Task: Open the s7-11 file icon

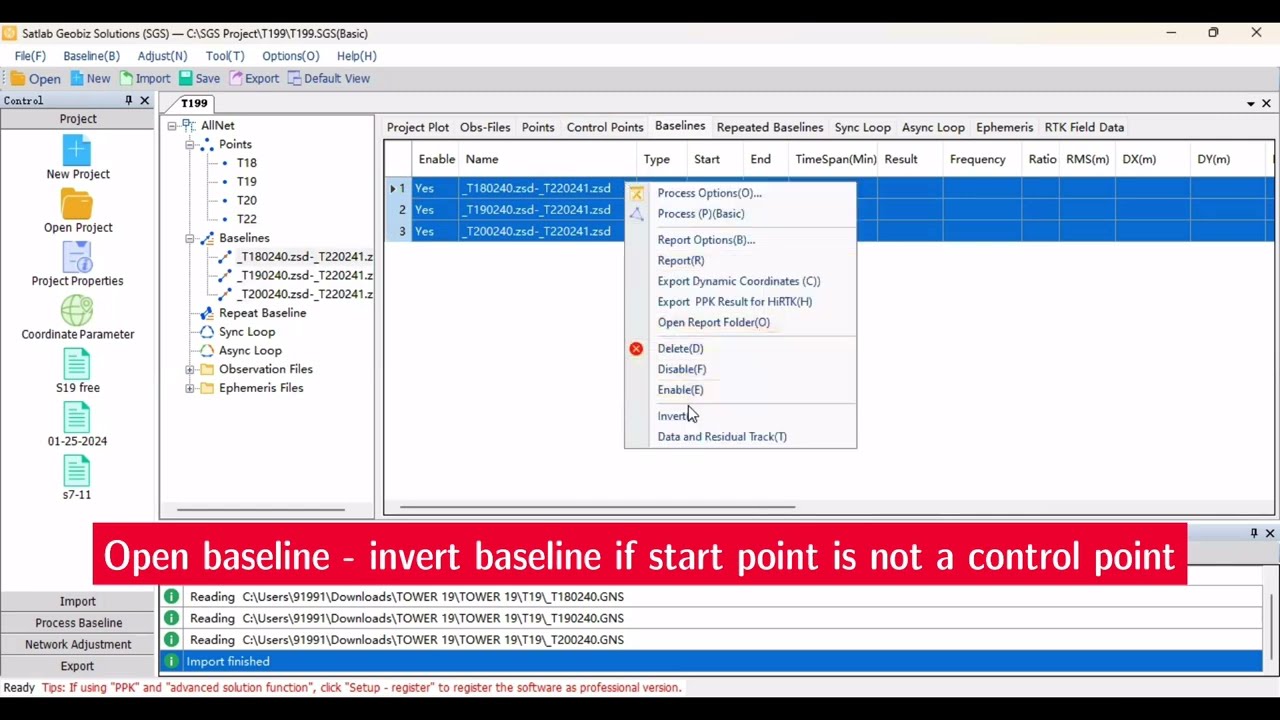Action: [77, 471]
